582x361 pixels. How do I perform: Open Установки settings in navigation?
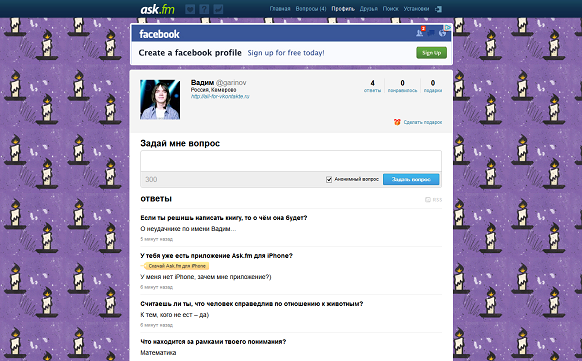[x=416, y=9]
